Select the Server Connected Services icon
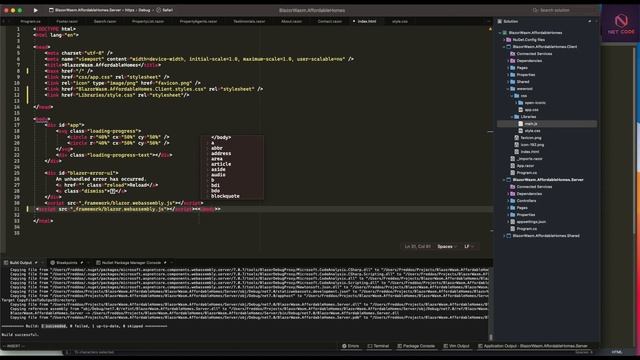Viewport: 640px width, 360px height. click(x=513, y=187)
